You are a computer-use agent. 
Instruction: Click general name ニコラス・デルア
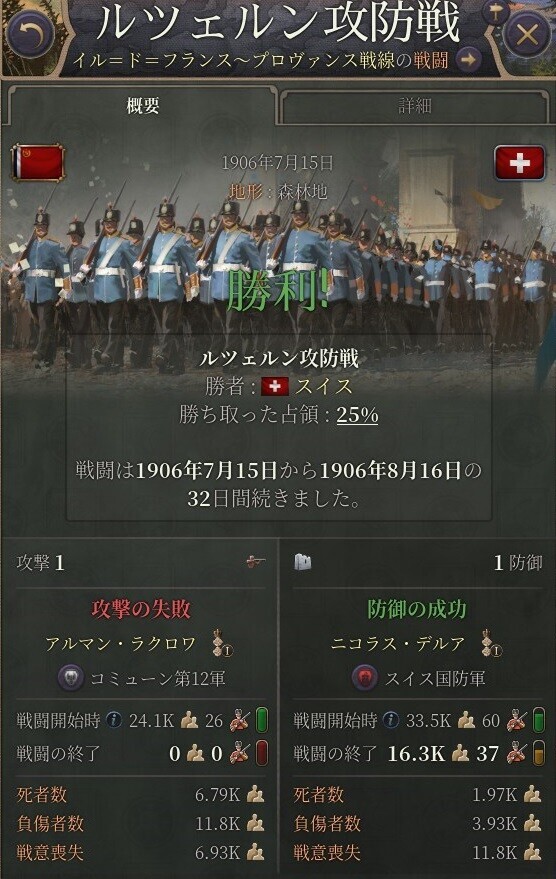(x=398, y=644)
